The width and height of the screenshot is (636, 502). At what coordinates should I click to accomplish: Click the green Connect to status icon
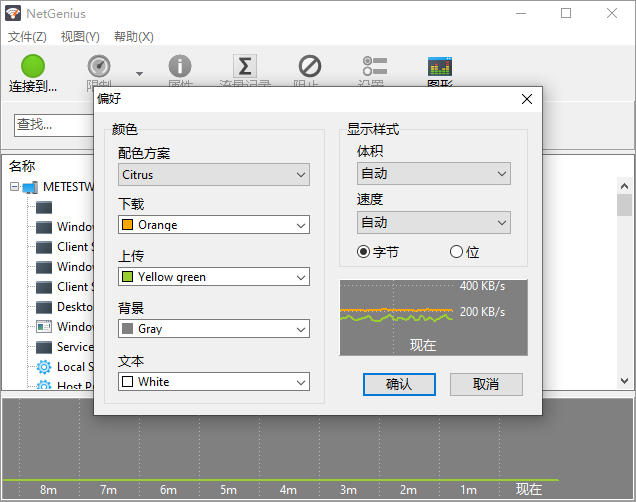[x=32, y=66]
